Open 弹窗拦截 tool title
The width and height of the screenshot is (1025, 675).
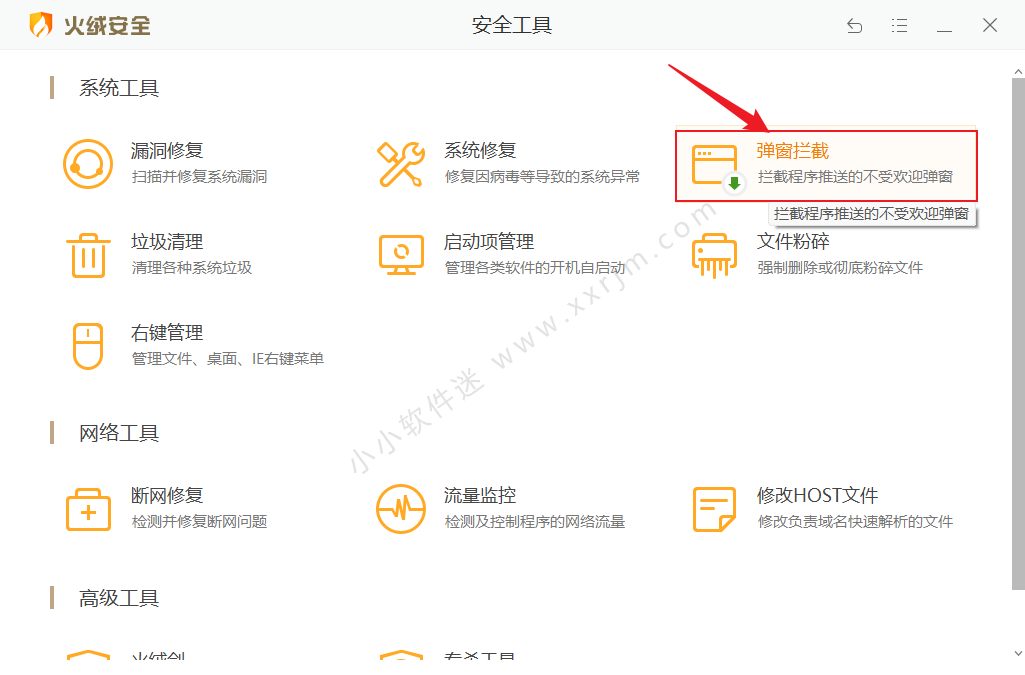point(793,151)
